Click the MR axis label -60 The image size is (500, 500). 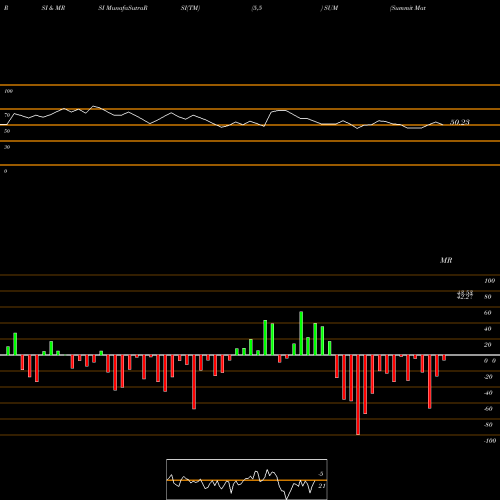pyautogui.click(x=488, y=409)
